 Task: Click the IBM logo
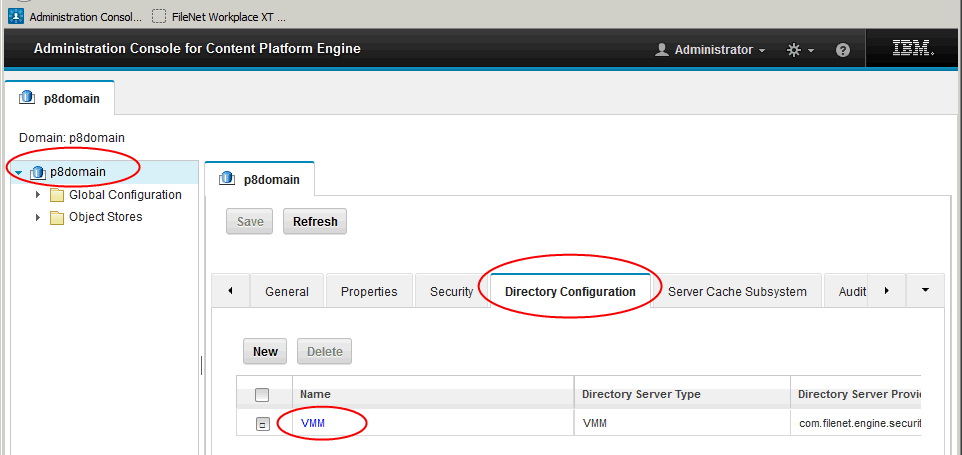(912, 49)
